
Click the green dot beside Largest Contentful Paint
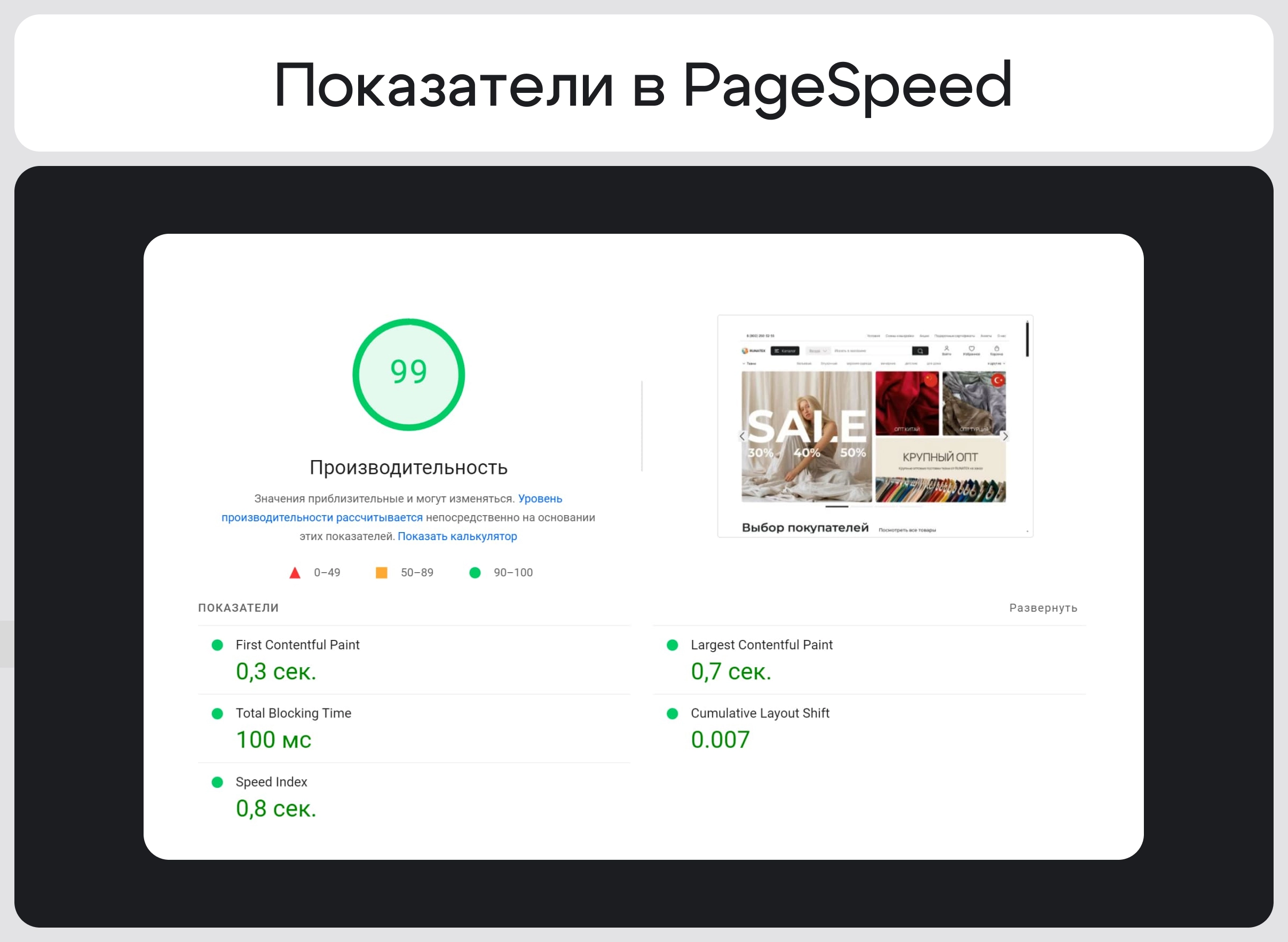tap(672, 645)
